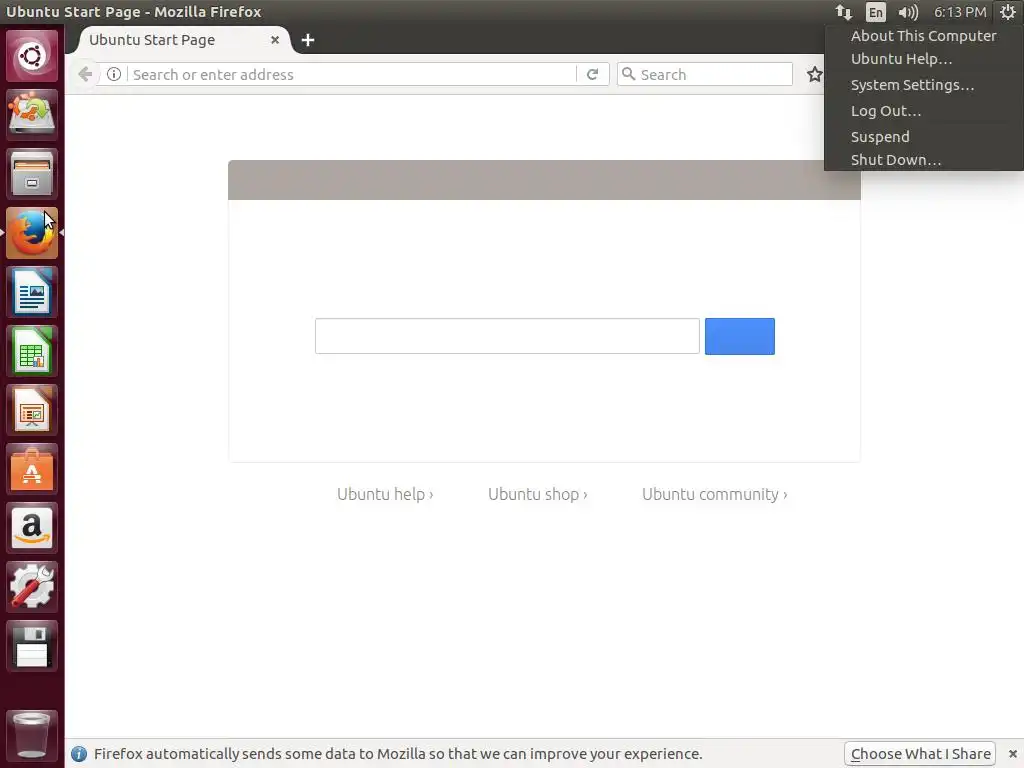This screenshot has width=1024, height=768.
Task: Launch the Install Ubuntu installer icon
Action: (x=31, y=114)
